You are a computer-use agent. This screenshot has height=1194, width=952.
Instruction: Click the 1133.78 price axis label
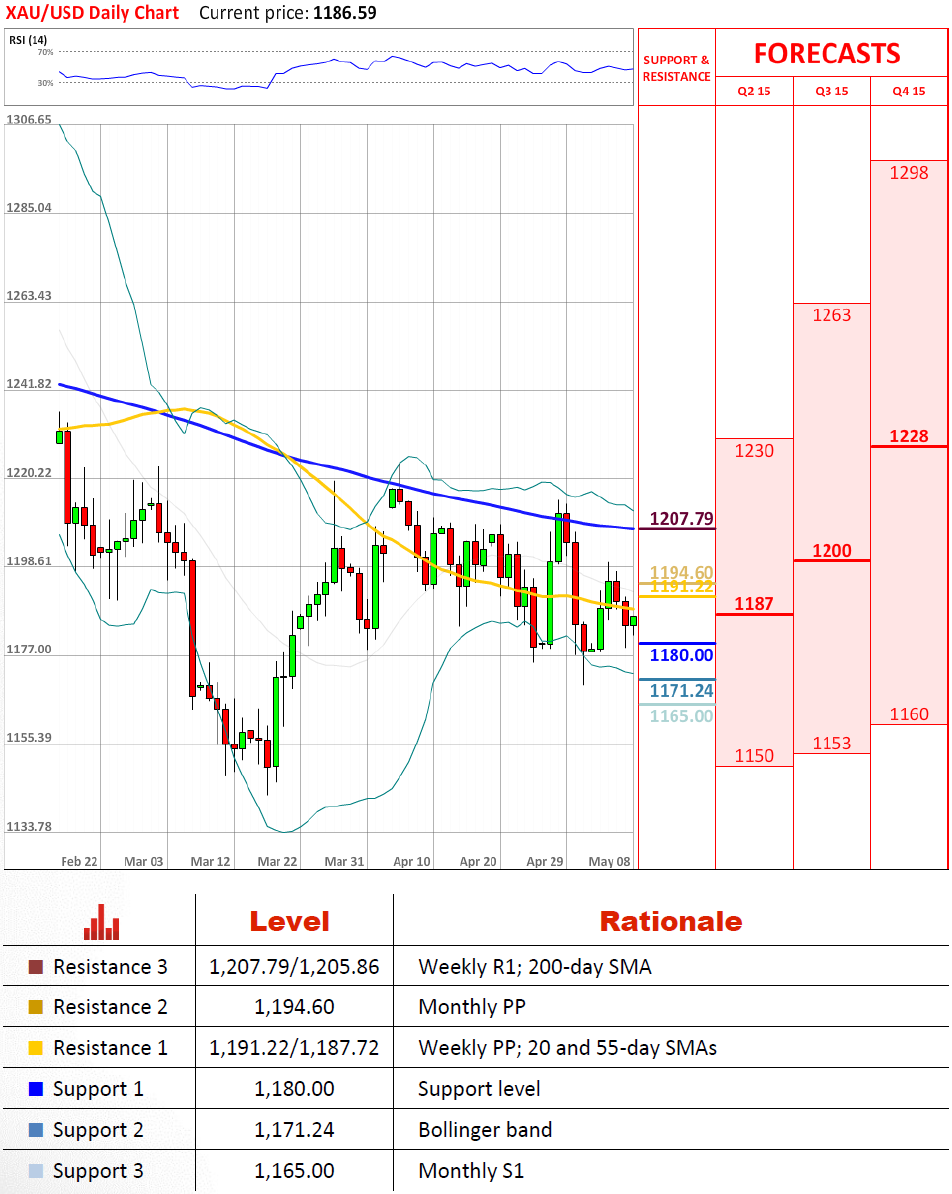[29, 827]
